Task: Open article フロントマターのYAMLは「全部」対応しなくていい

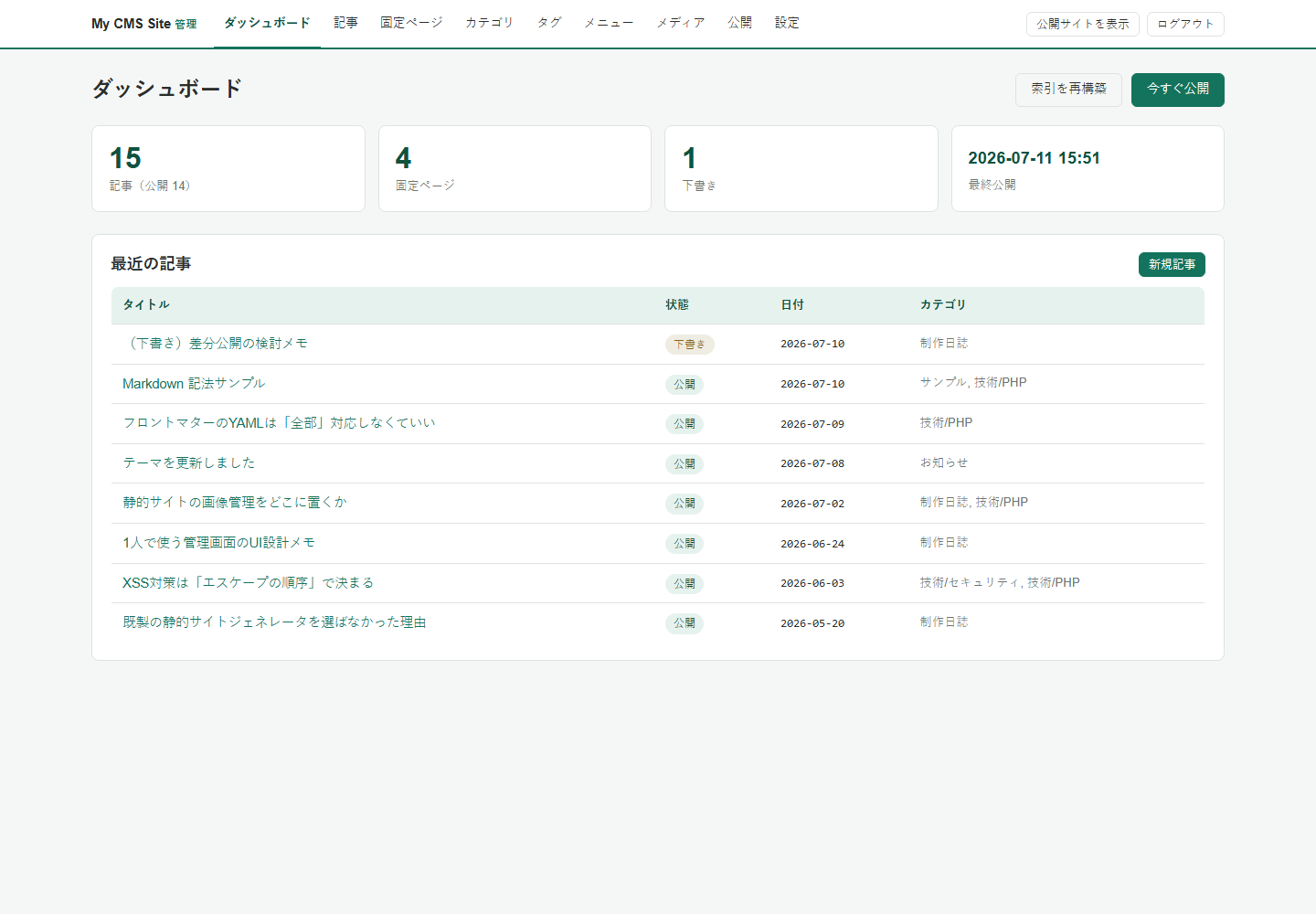Action: point(279,423)
